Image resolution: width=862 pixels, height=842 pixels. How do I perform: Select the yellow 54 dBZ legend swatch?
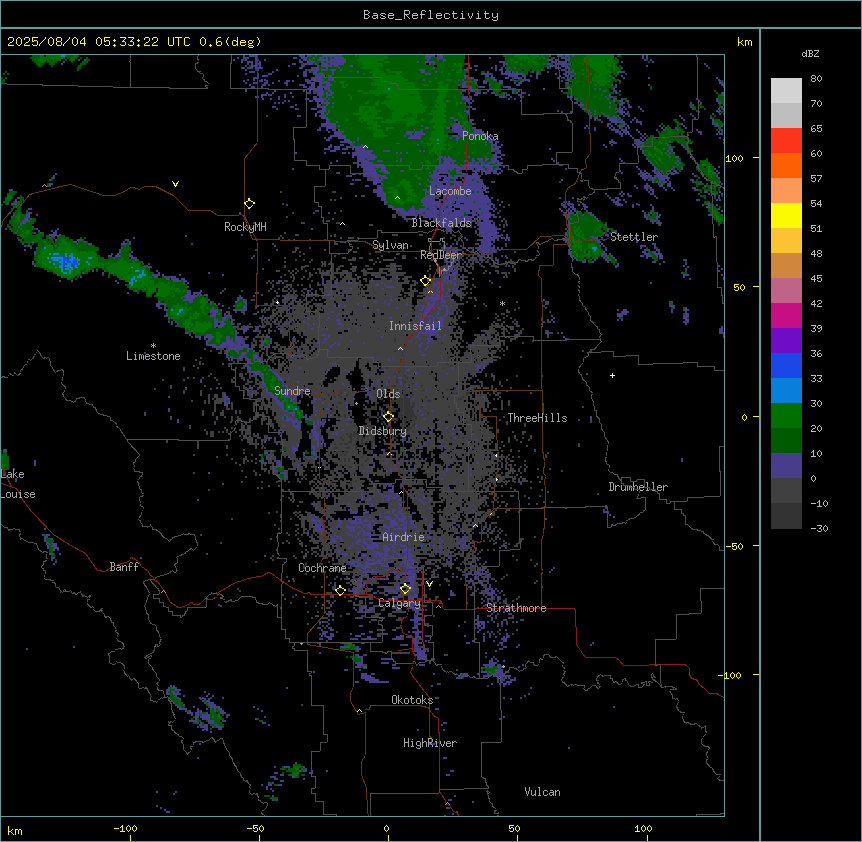coord(786,215)
